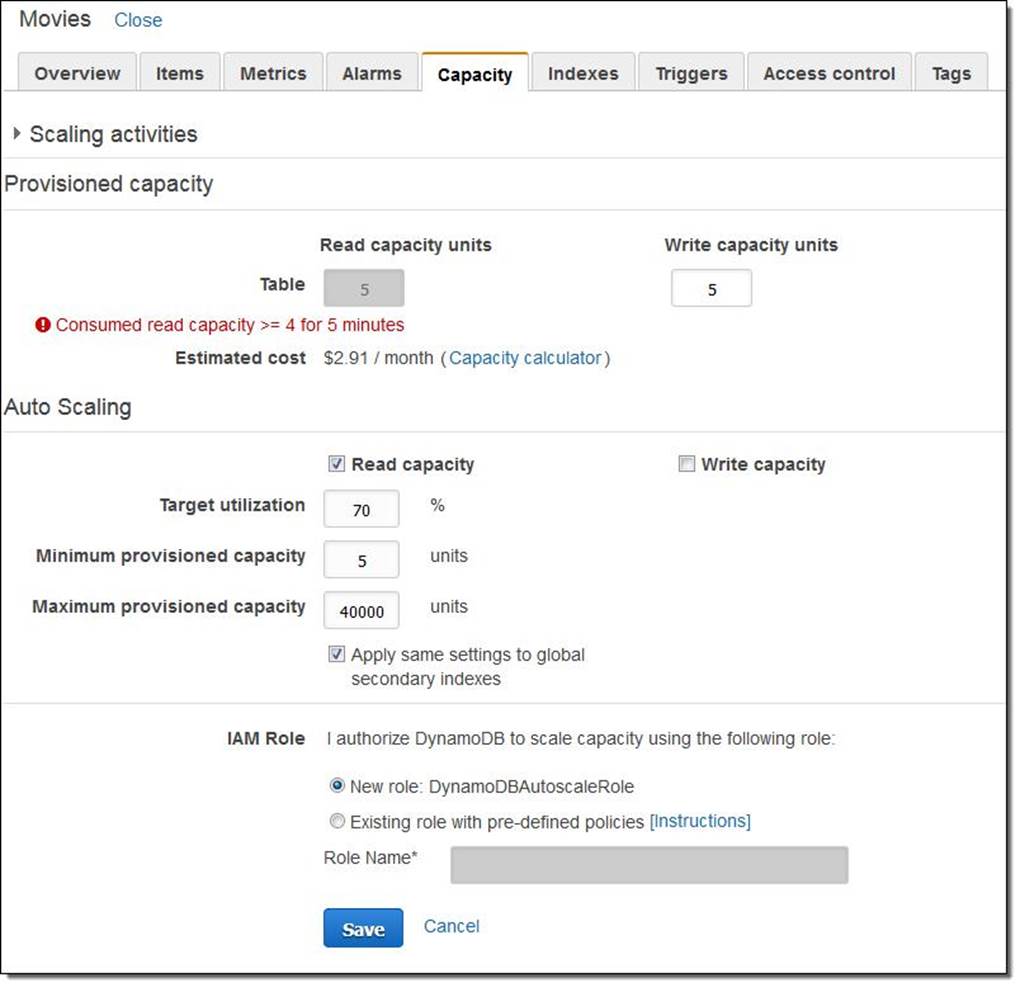Select New role DynamoDBAutoscaleRole radio button
1020x987 pixels.
[337, 786]
